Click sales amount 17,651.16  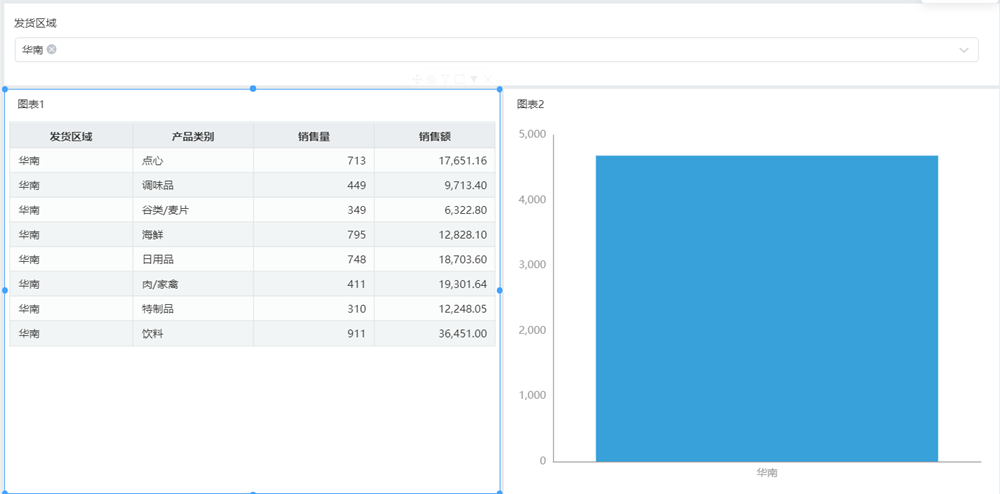point(435,161)
